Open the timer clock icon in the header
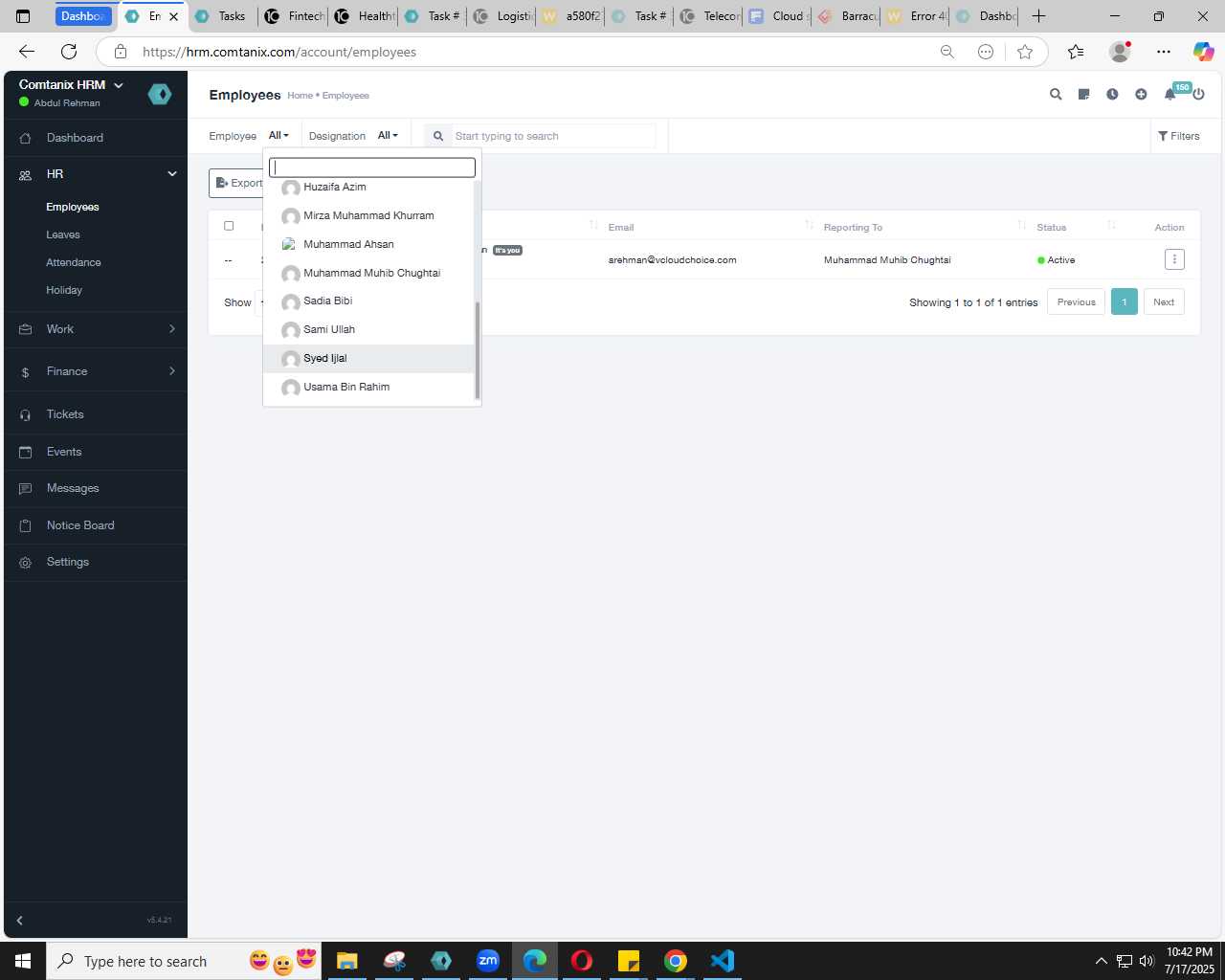1225x980 pixels. 1112,95
